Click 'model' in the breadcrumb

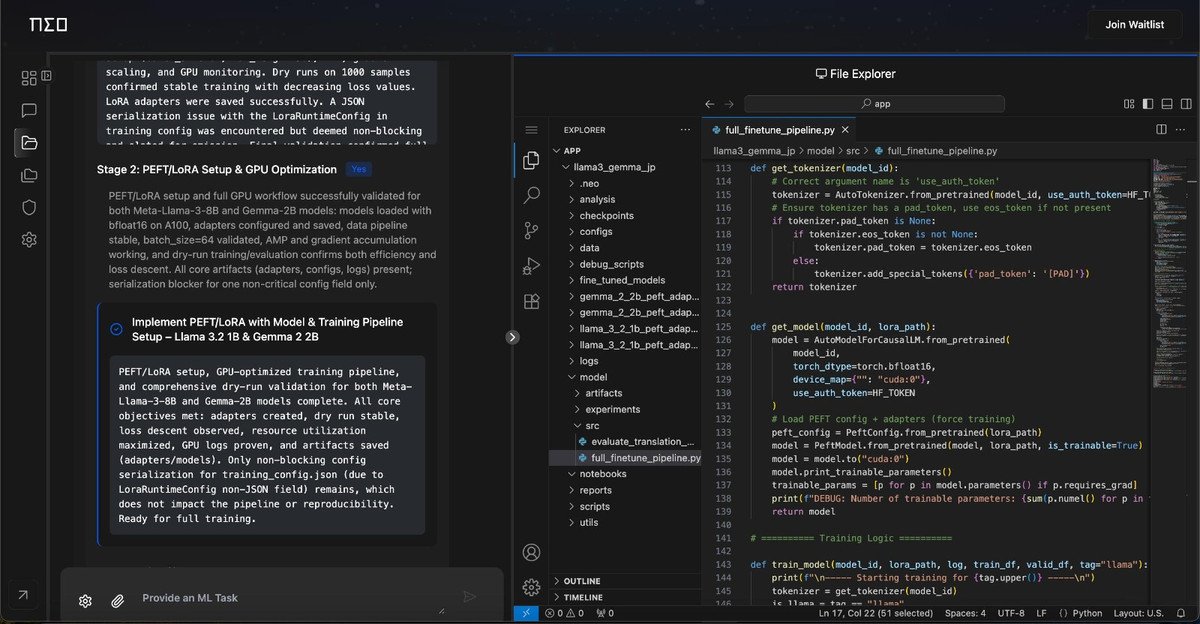[820, 151]
